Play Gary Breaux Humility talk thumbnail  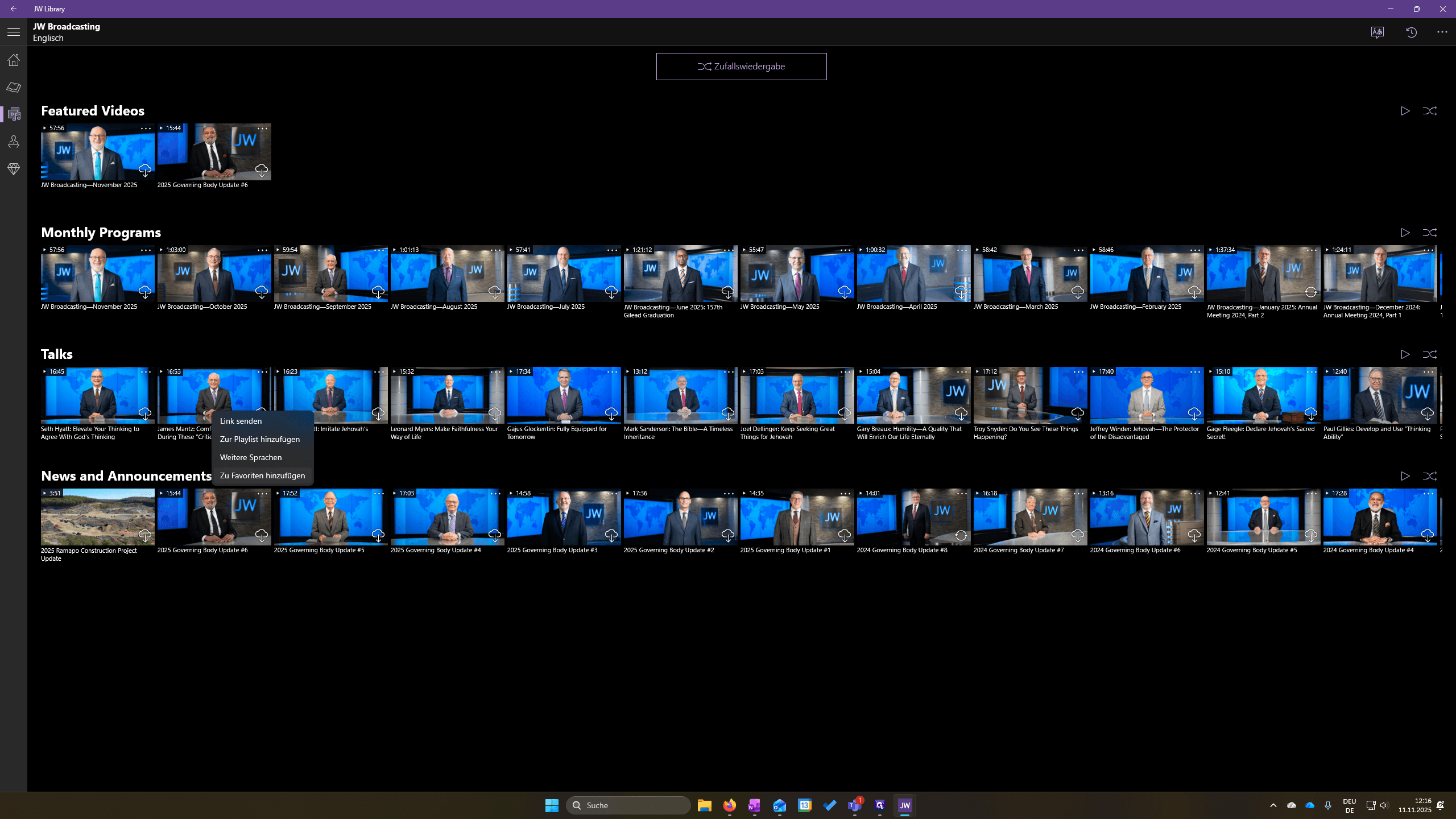pyautogui.click(x=913, y=395)
